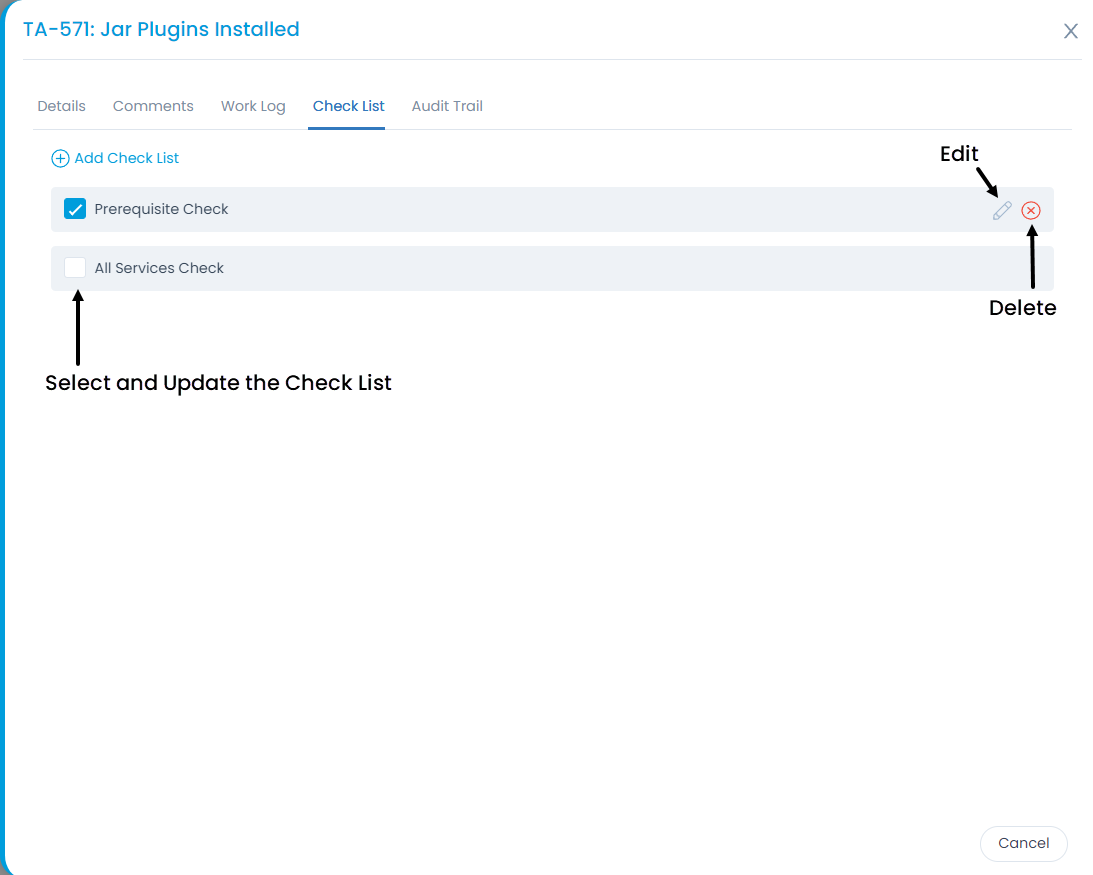Enable the All Services Check checkbox
This screenshot has width=1093, height=875.
pyautogui.click(x=75, y=267)
